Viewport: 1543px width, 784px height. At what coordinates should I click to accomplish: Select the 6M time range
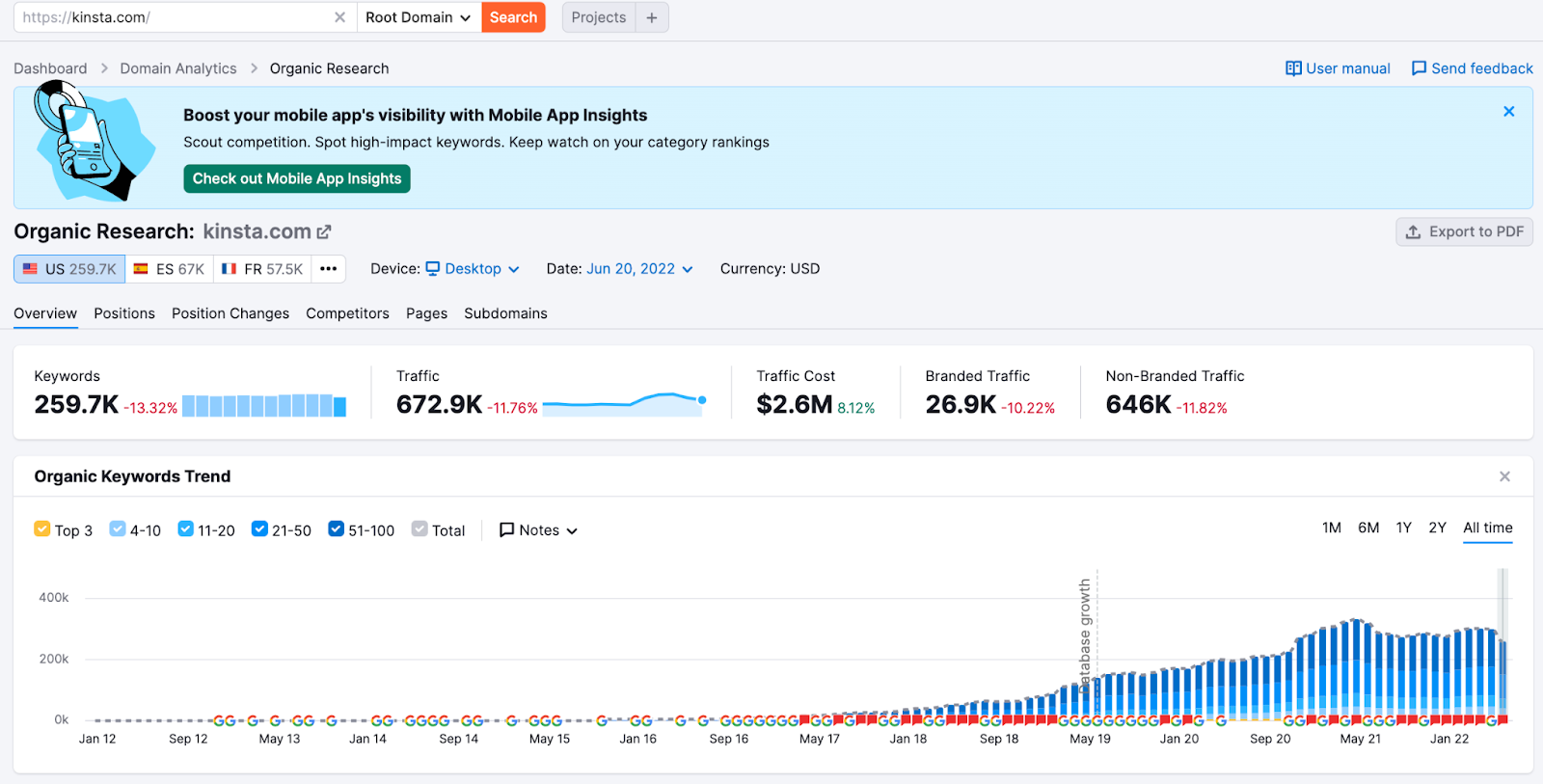(1368, 527)
